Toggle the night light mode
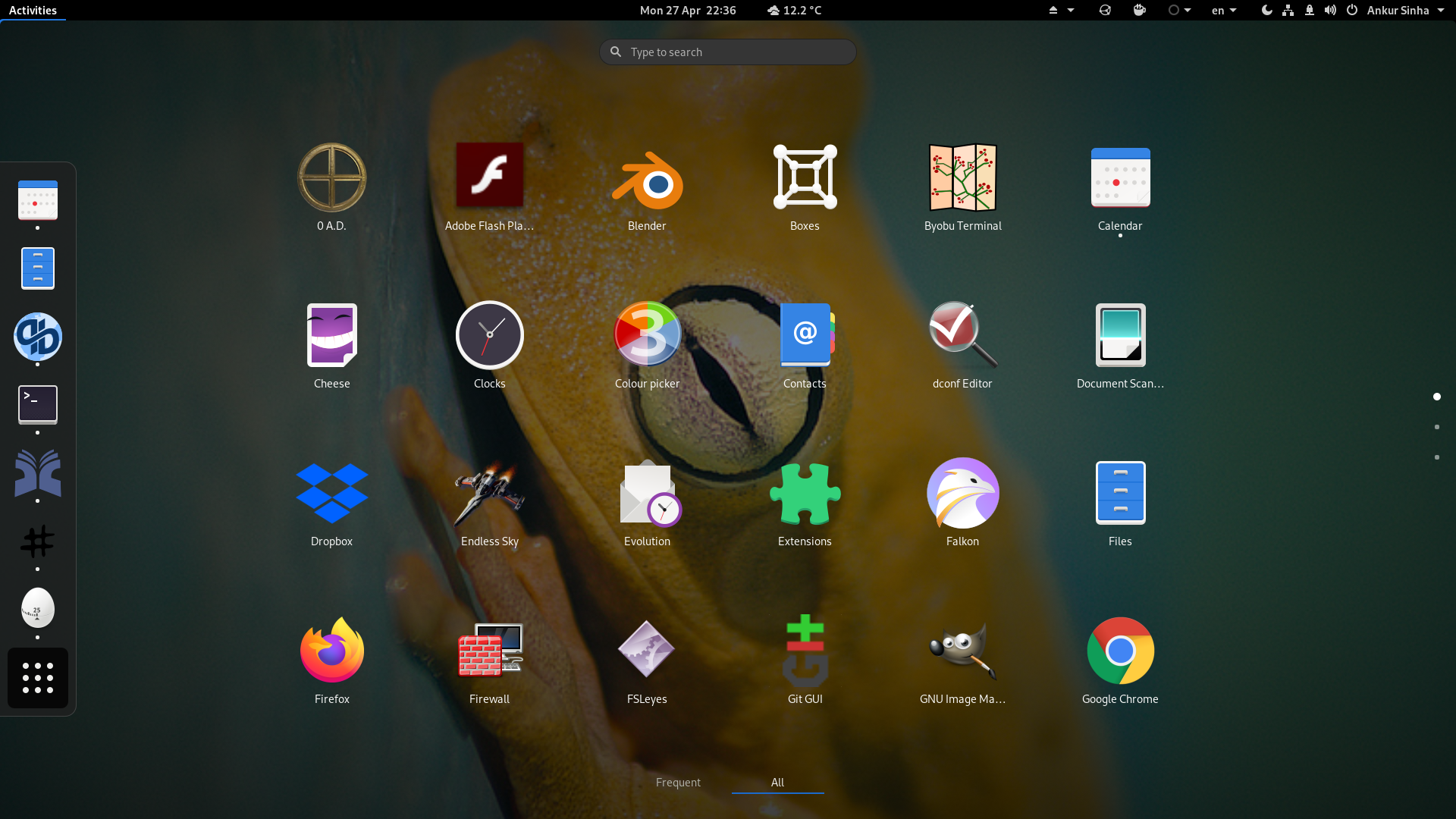 (x=1266, y=10)
